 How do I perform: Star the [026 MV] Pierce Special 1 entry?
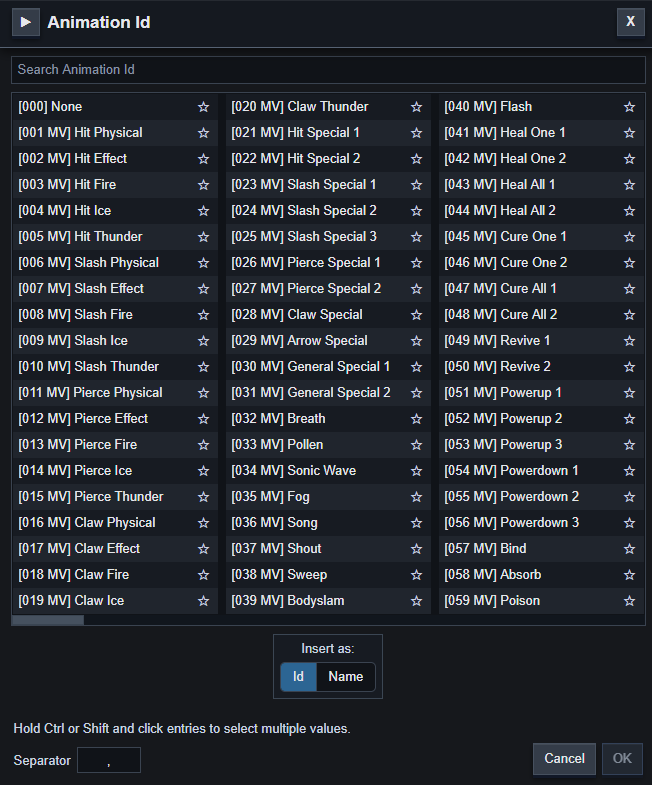tap(416, 263)
